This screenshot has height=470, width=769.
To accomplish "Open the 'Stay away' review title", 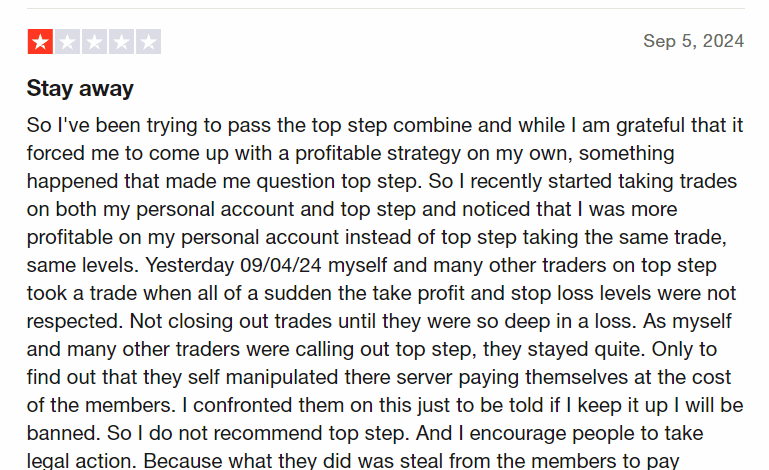I will (80, 88).
